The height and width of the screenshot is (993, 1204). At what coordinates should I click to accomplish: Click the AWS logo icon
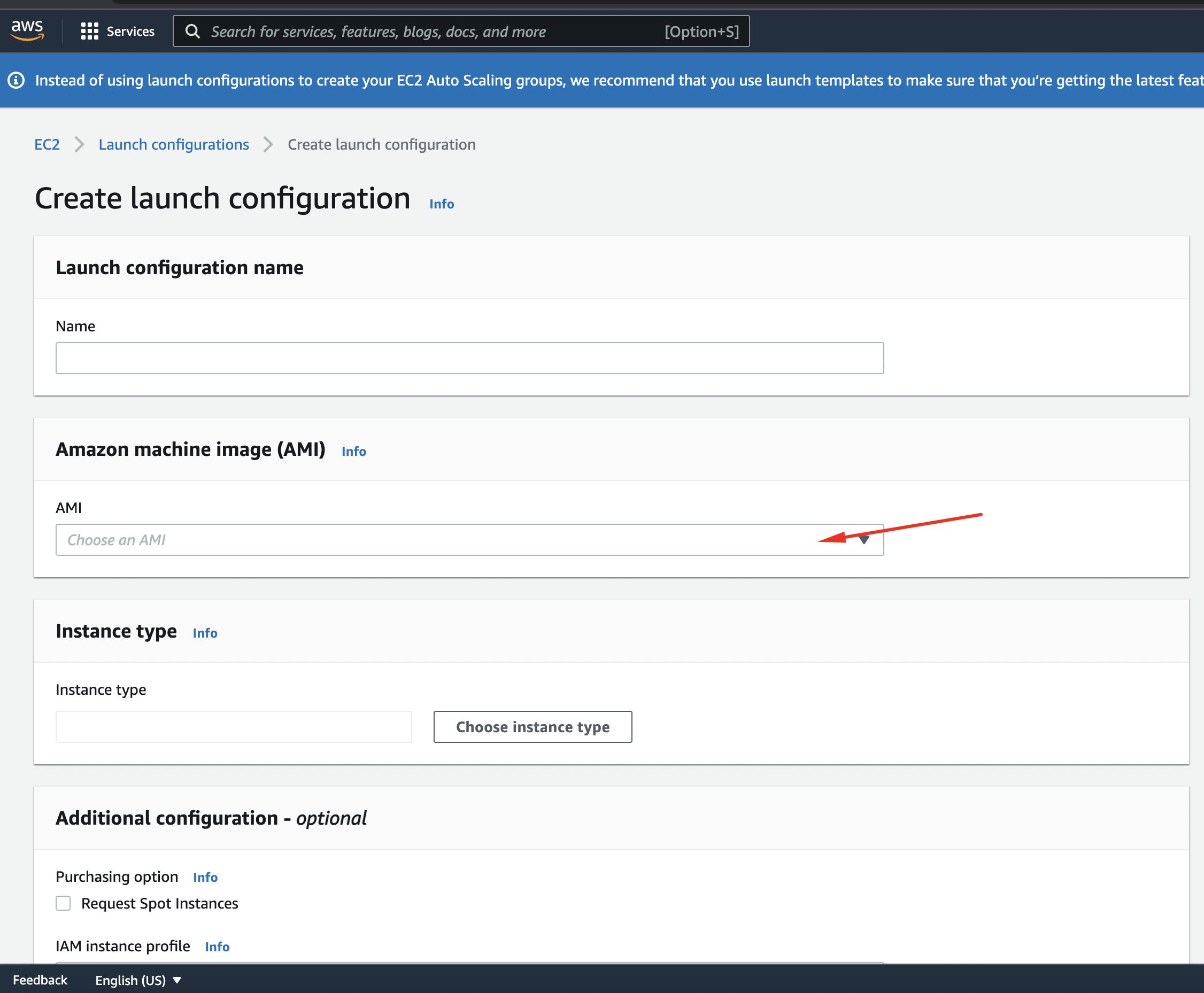(x=27, y=30)
